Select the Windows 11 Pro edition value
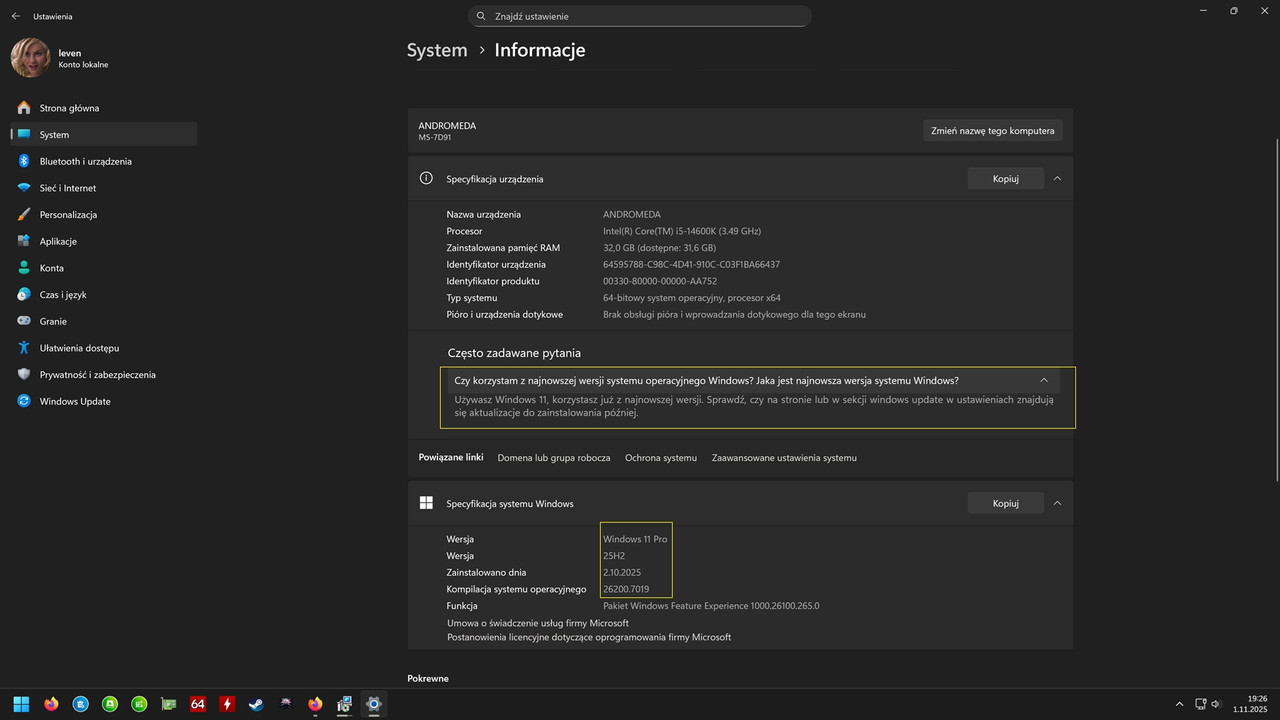Image resolution: width=1280 pixels, height=720 pixels. pyautogui.click(x=635, y=539)
